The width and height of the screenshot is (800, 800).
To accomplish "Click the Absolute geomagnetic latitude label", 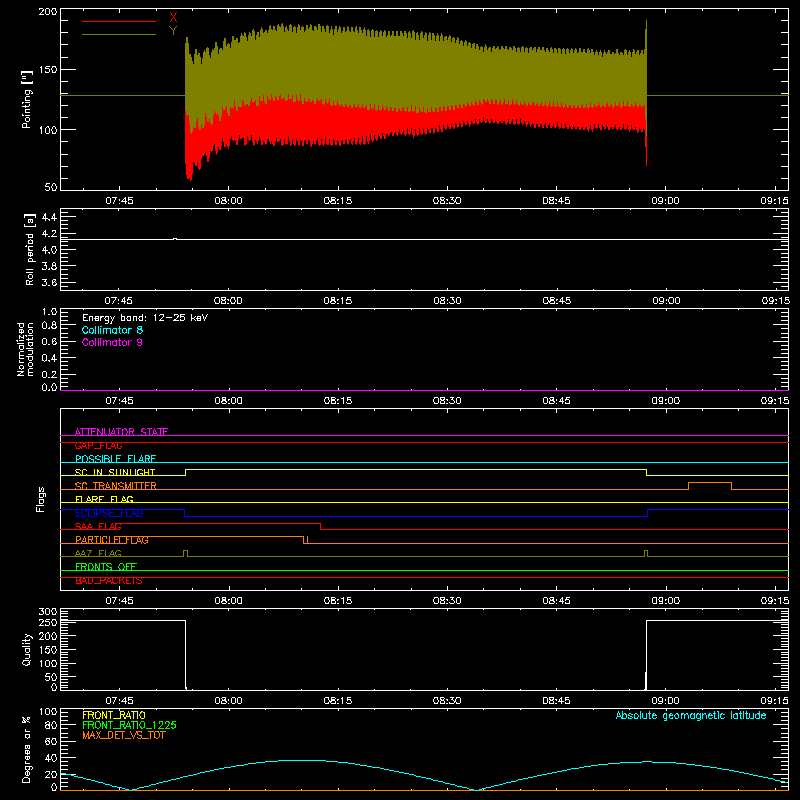I will [691, 715].
